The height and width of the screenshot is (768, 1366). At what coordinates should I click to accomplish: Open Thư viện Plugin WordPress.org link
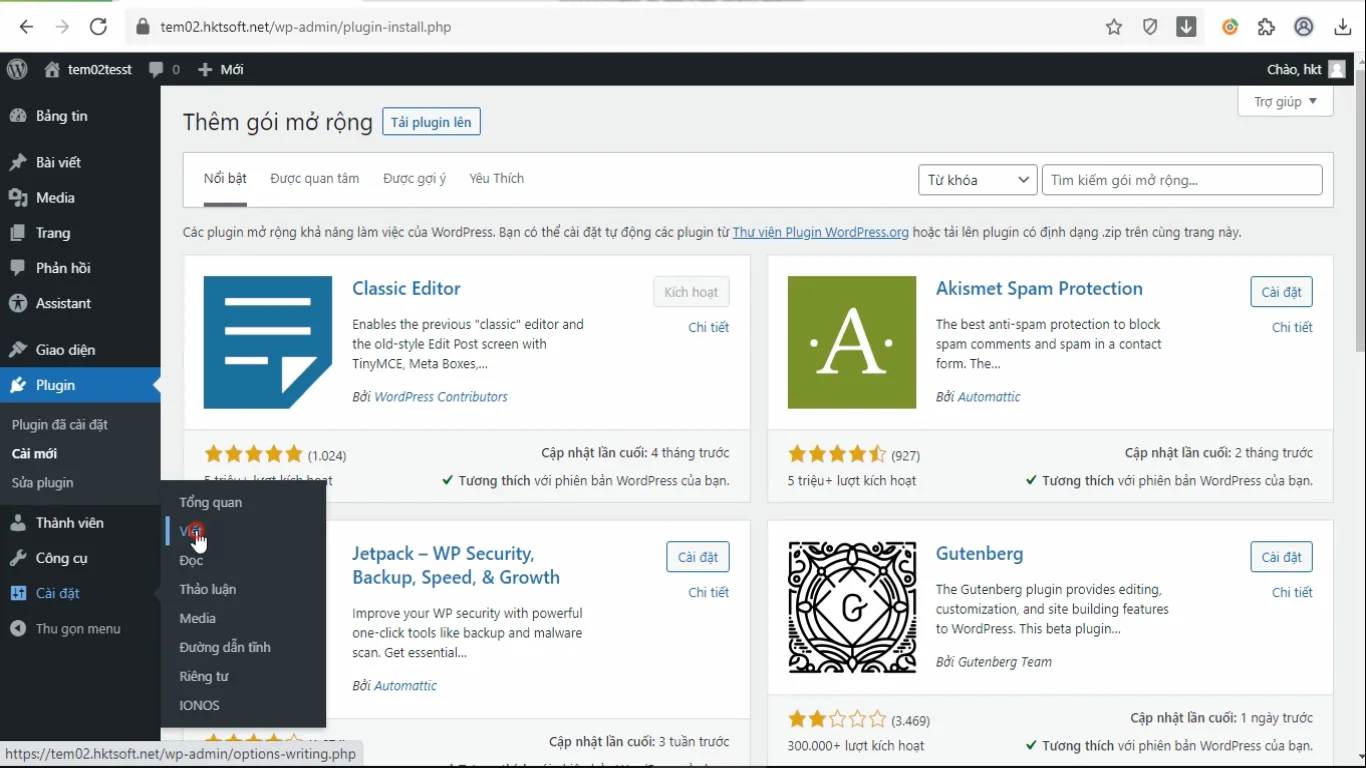coord(820,232)
